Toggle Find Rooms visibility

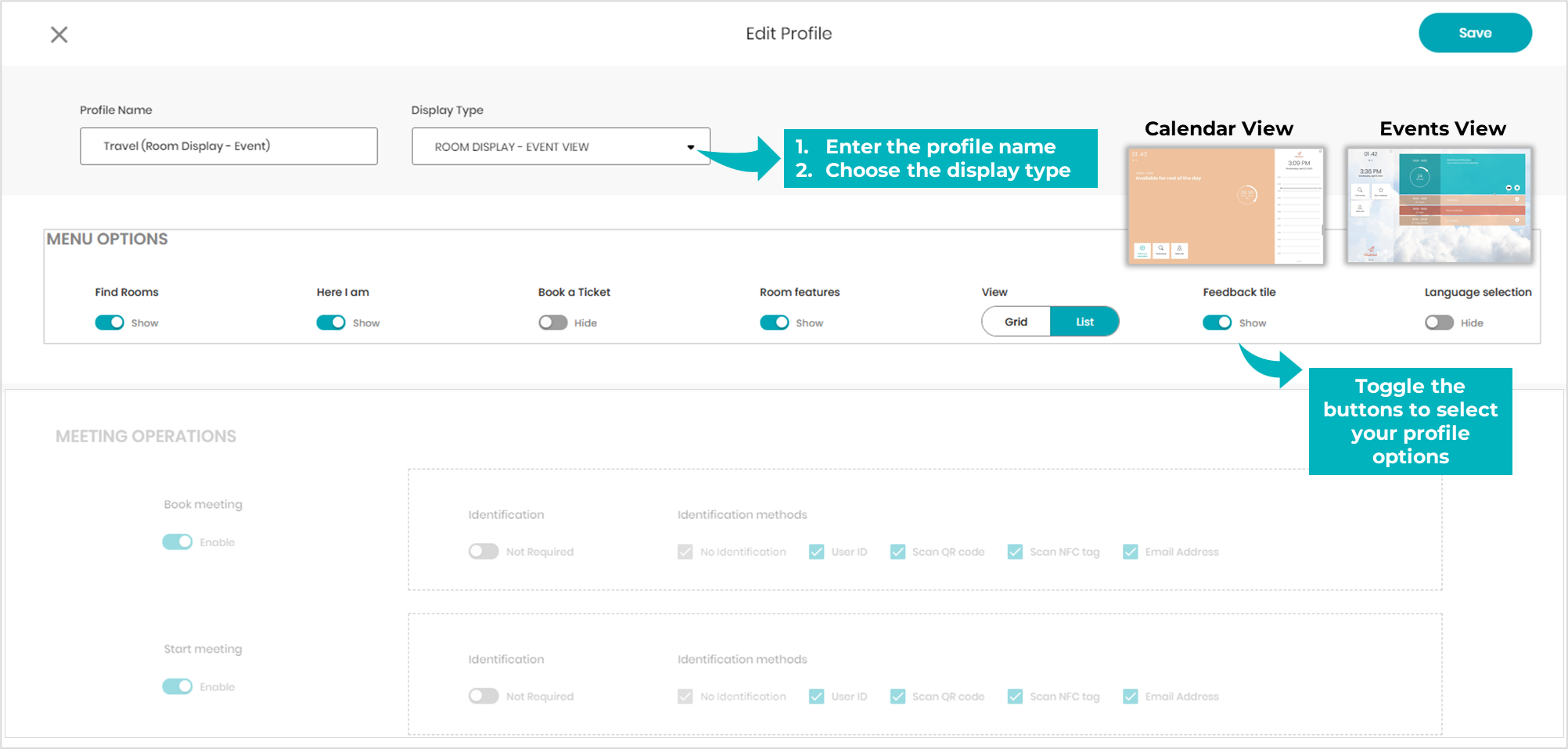[110, 322]
